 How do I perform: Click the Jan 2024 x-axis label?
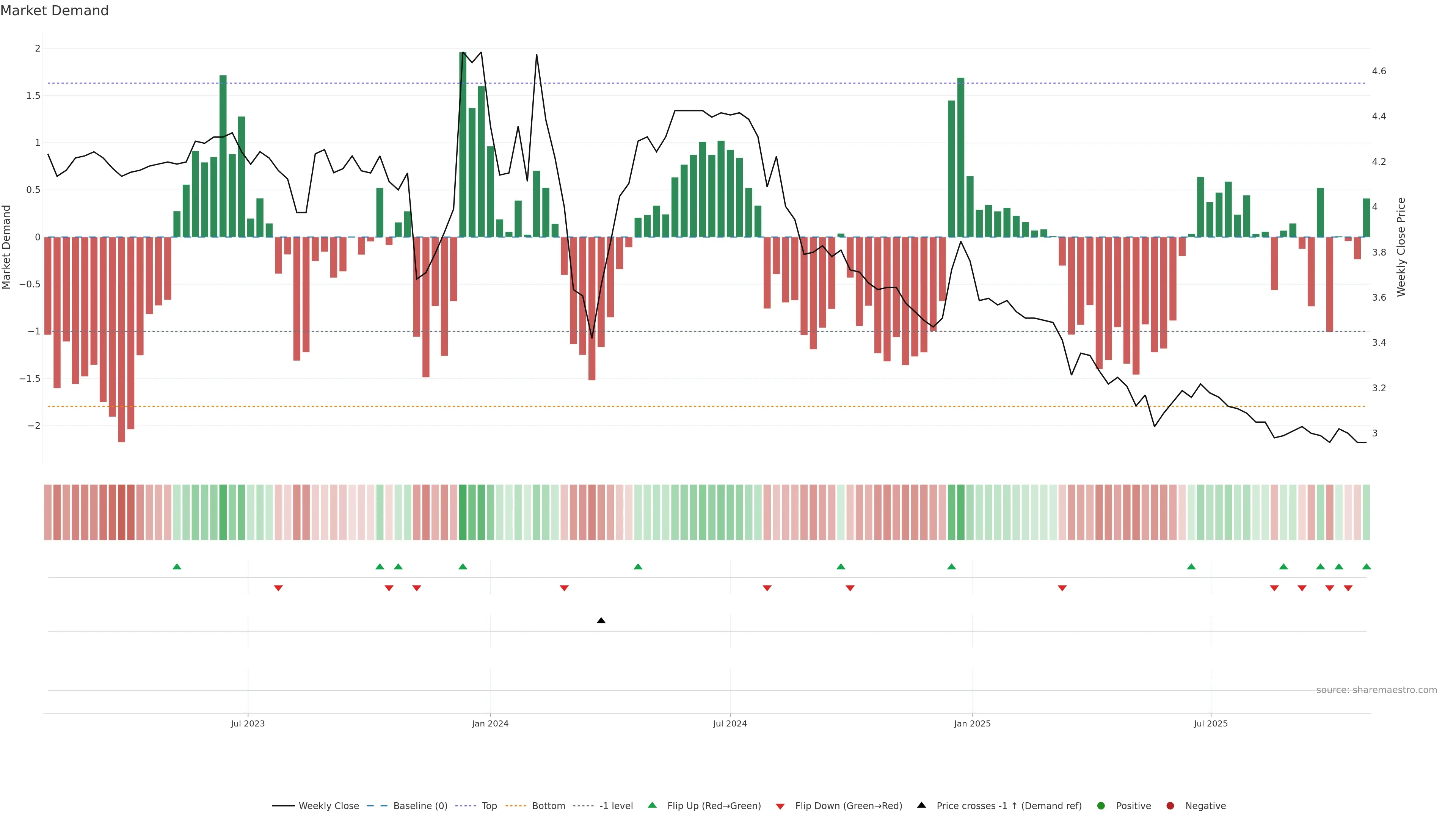point(490,723)
